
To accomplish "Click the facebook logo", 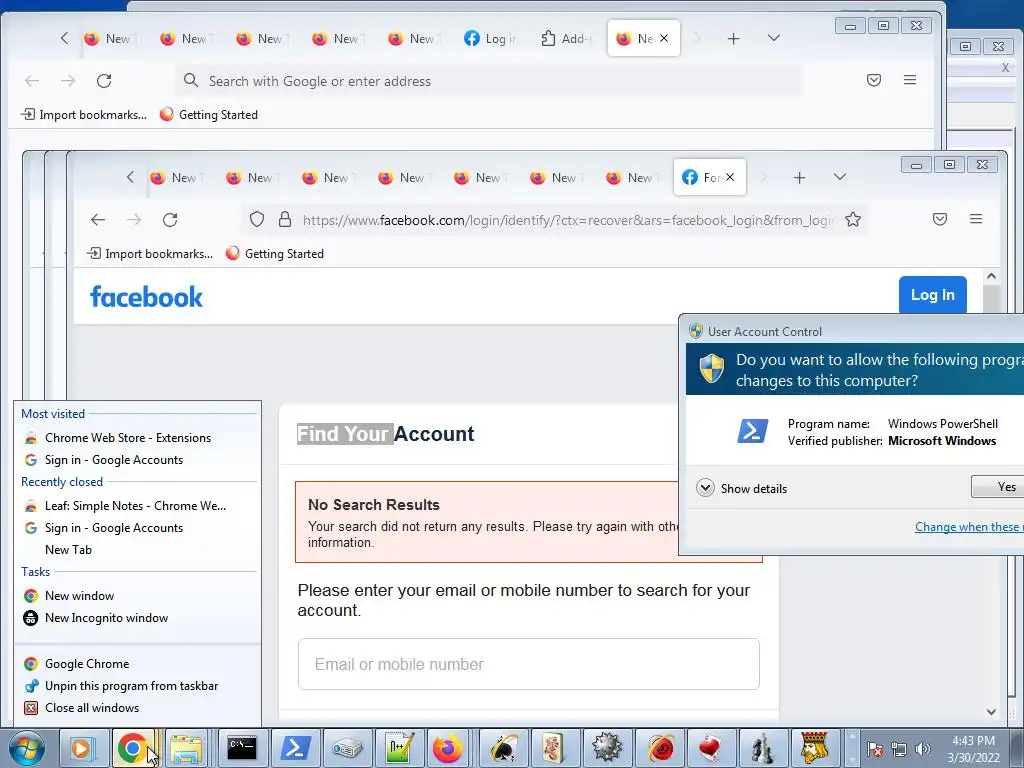I will pos(146,296).
